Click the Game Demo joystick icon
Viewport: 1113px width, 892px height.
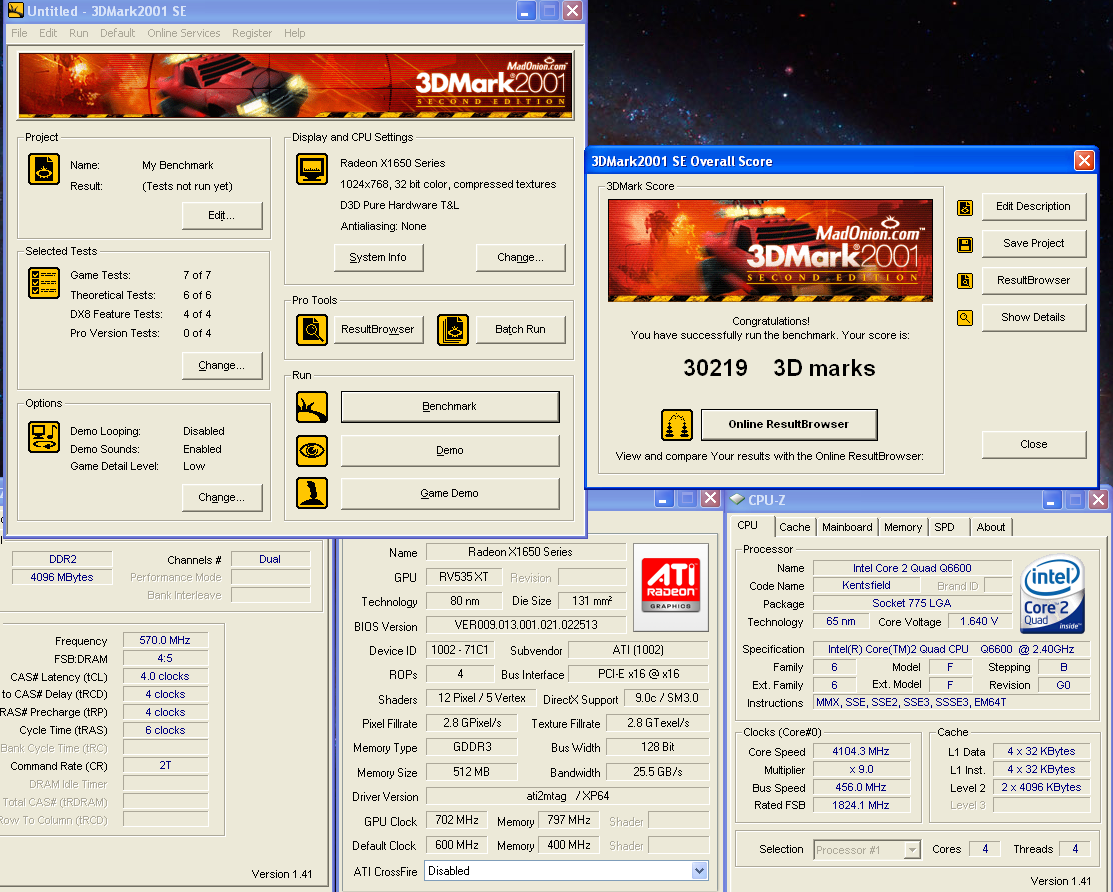[x=312, y=493]
